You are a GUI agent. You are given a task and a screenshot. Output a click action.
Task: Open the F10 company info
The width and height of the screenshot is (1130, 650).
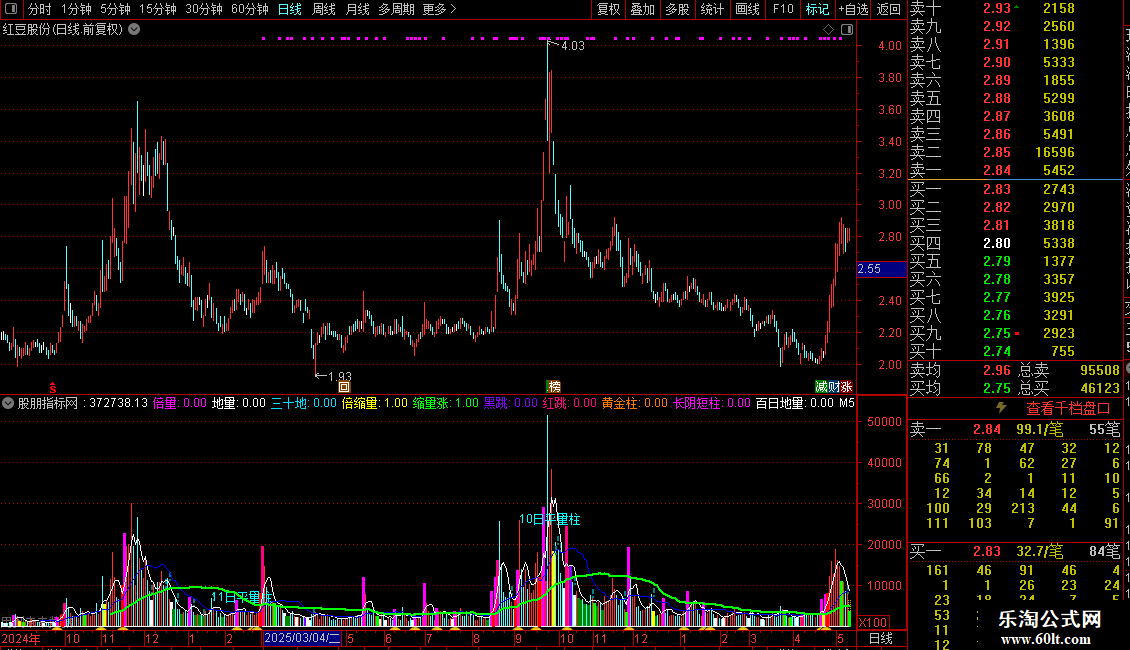783,9
